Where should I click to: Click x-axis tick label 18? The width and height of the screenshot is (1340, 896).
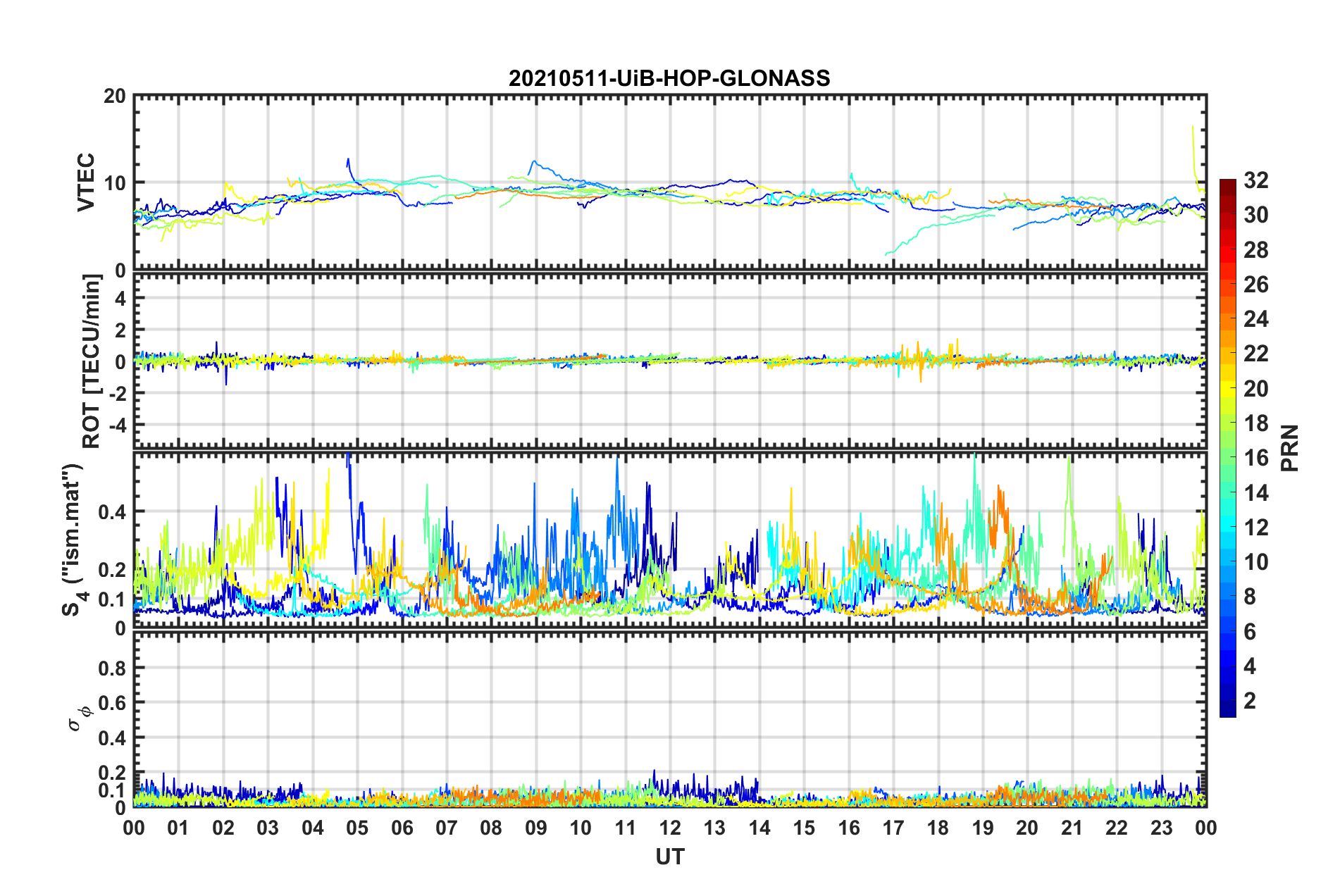tap(938, 828)
